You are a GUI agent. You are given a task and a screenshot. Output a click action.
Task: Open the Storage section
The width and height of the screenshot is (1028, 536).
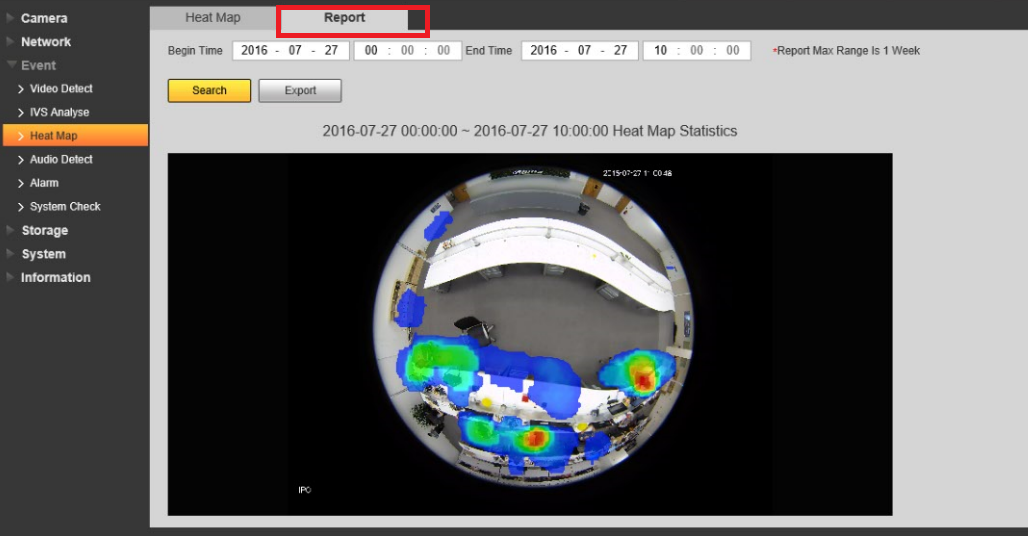pyautogui.click(x=45, y=230)
